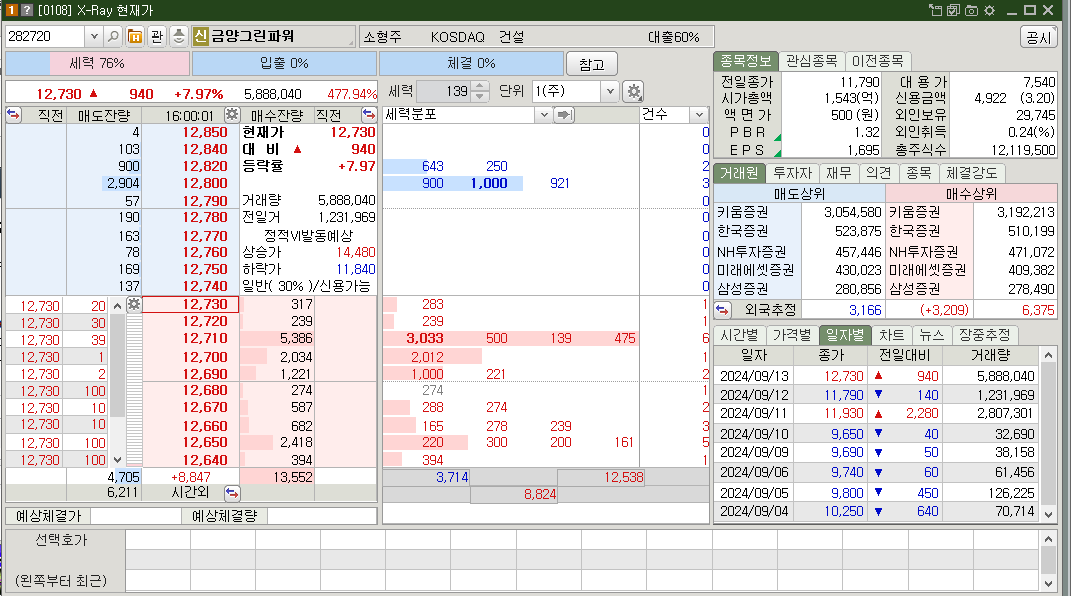Viewport: 1071px width, 596px height.
Task: Open the 체결강도 tab
Action: click(x=971, y=173)
